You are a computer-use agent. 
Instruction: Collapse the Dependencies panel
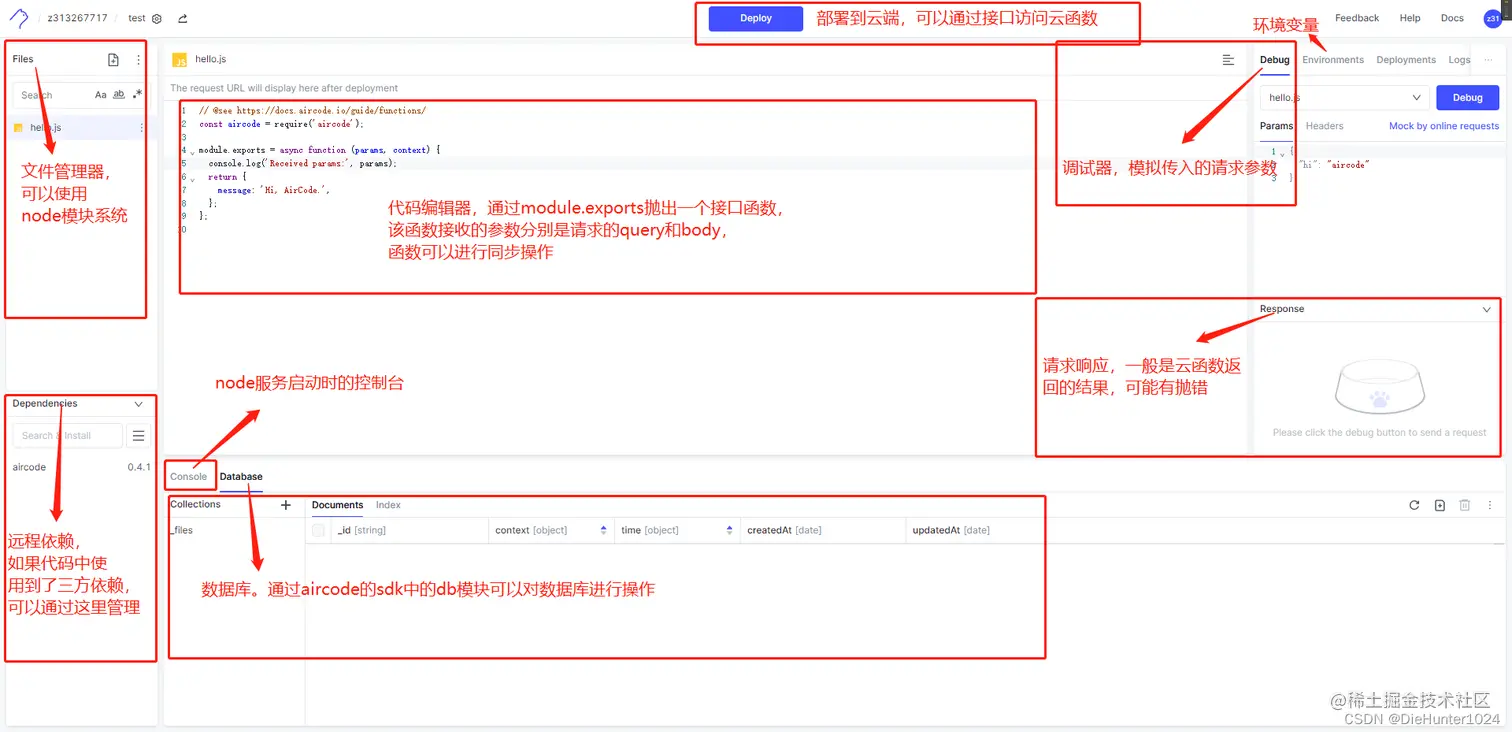click(138, 404)
